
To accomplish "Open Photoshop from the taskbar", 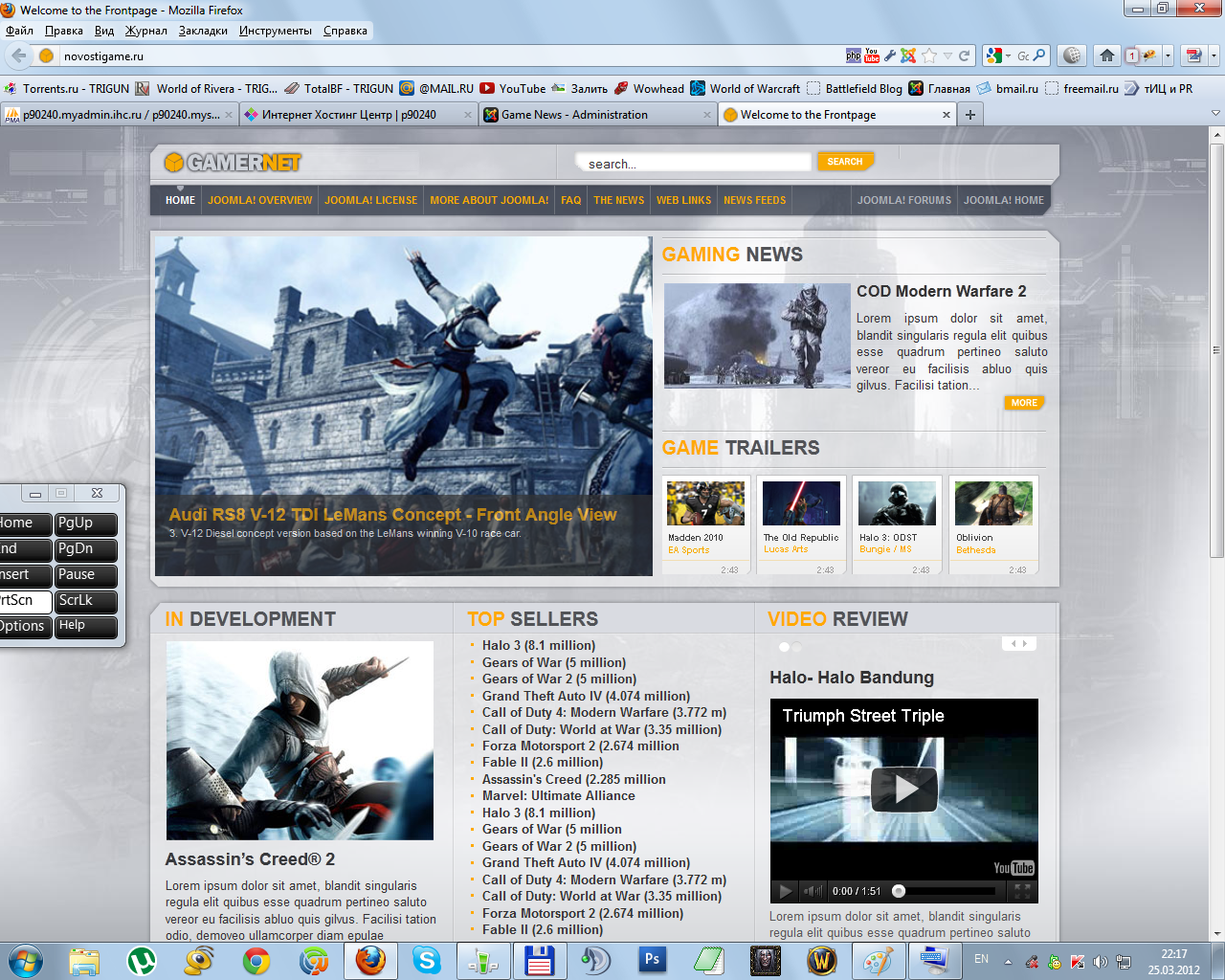I will pyautogui.click(x=653, y=960).
